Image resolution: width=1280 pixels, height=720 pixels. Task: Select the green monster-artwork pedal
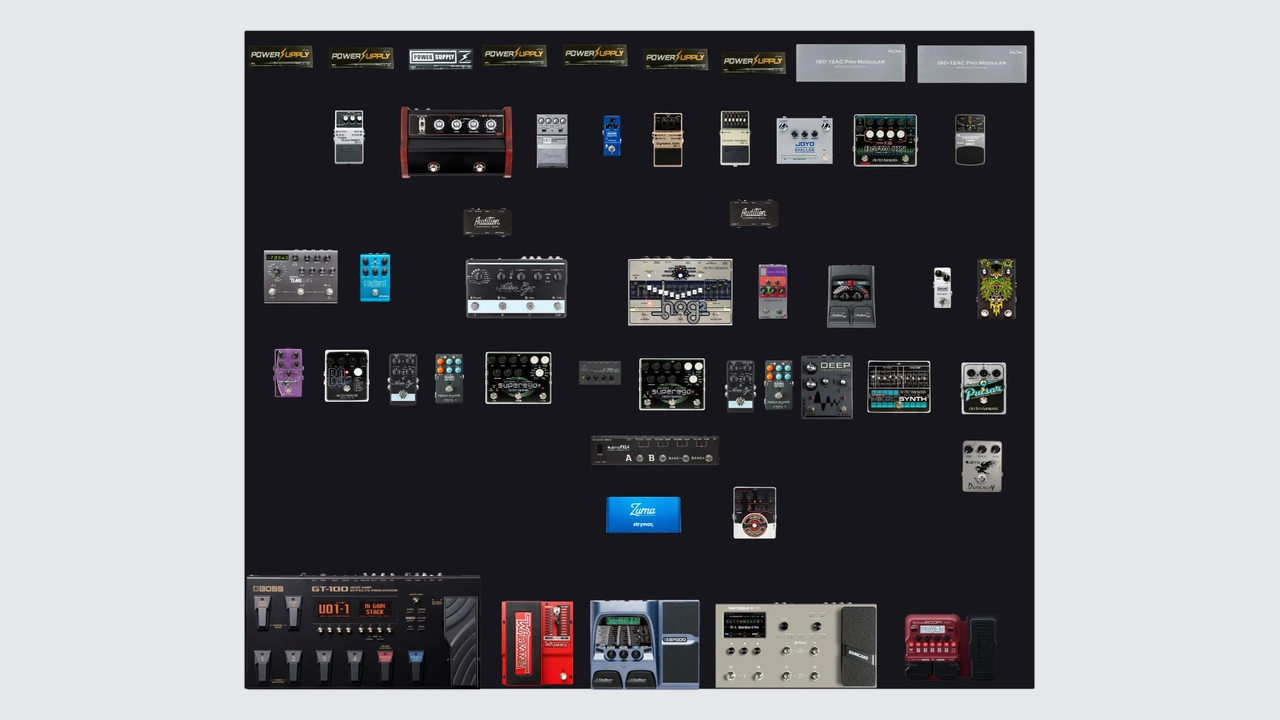(996, 288)
